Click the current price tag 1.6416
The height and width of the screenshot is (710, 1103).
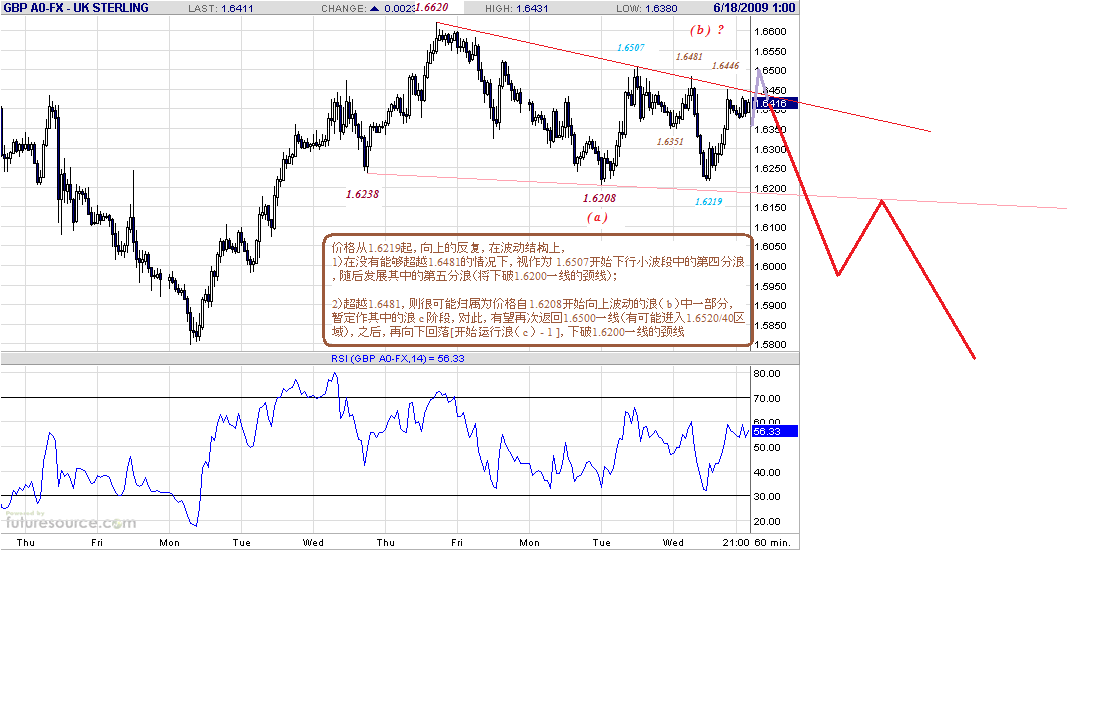click(x=774, y=103)
